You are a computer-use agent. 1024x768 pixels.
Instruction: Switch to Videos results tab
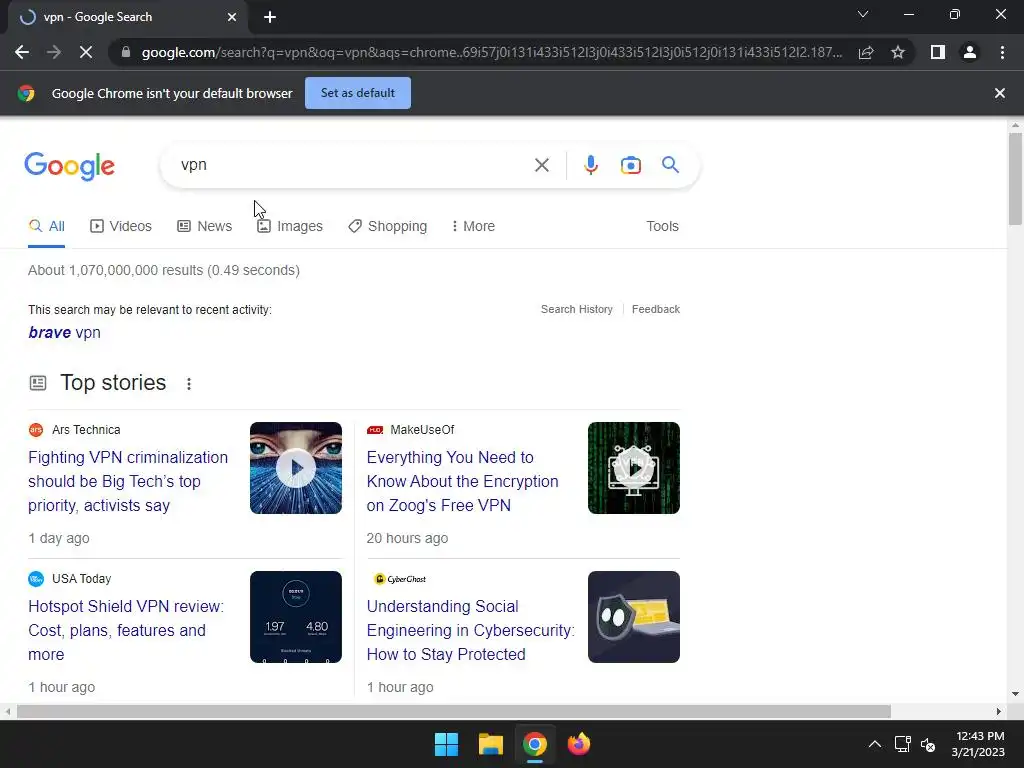click(x=121, y=227)
